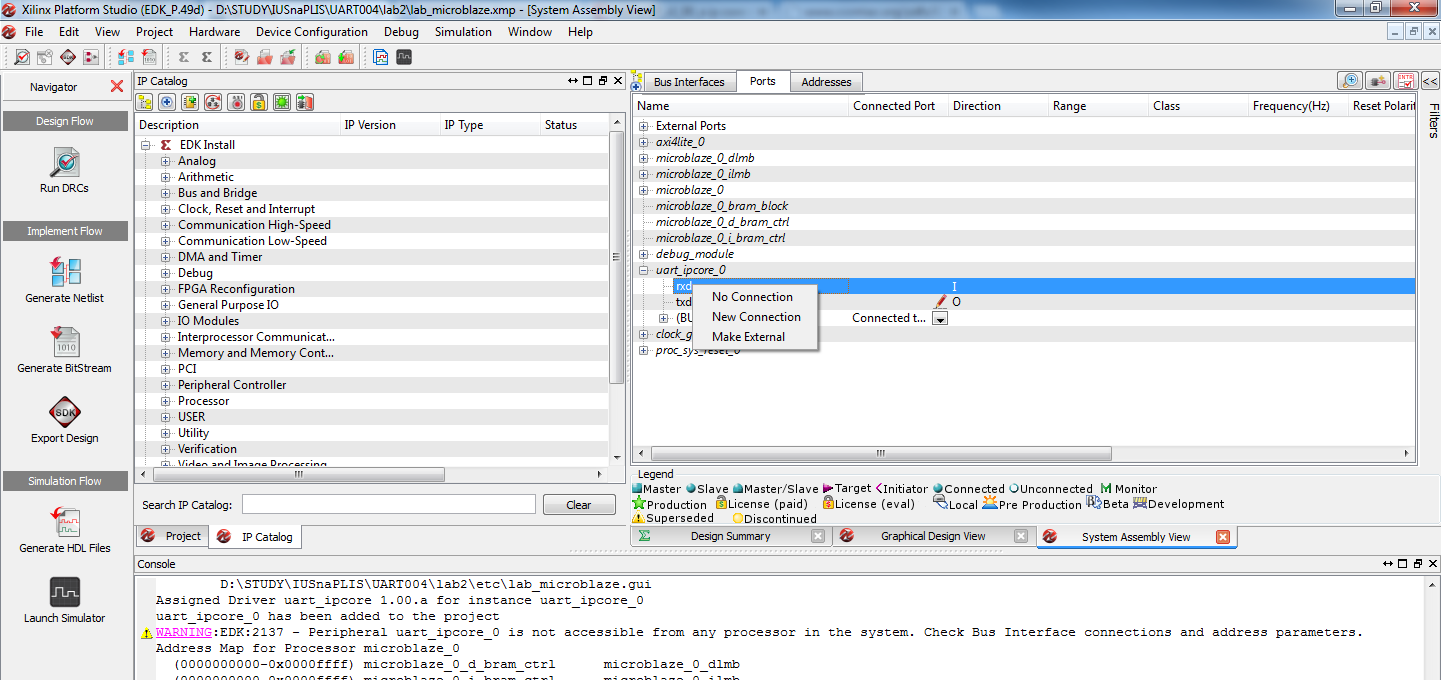Collapse the uart_ipcore_0 node
This screenshot has height=690, width=1441.
(x=644, y=270)
